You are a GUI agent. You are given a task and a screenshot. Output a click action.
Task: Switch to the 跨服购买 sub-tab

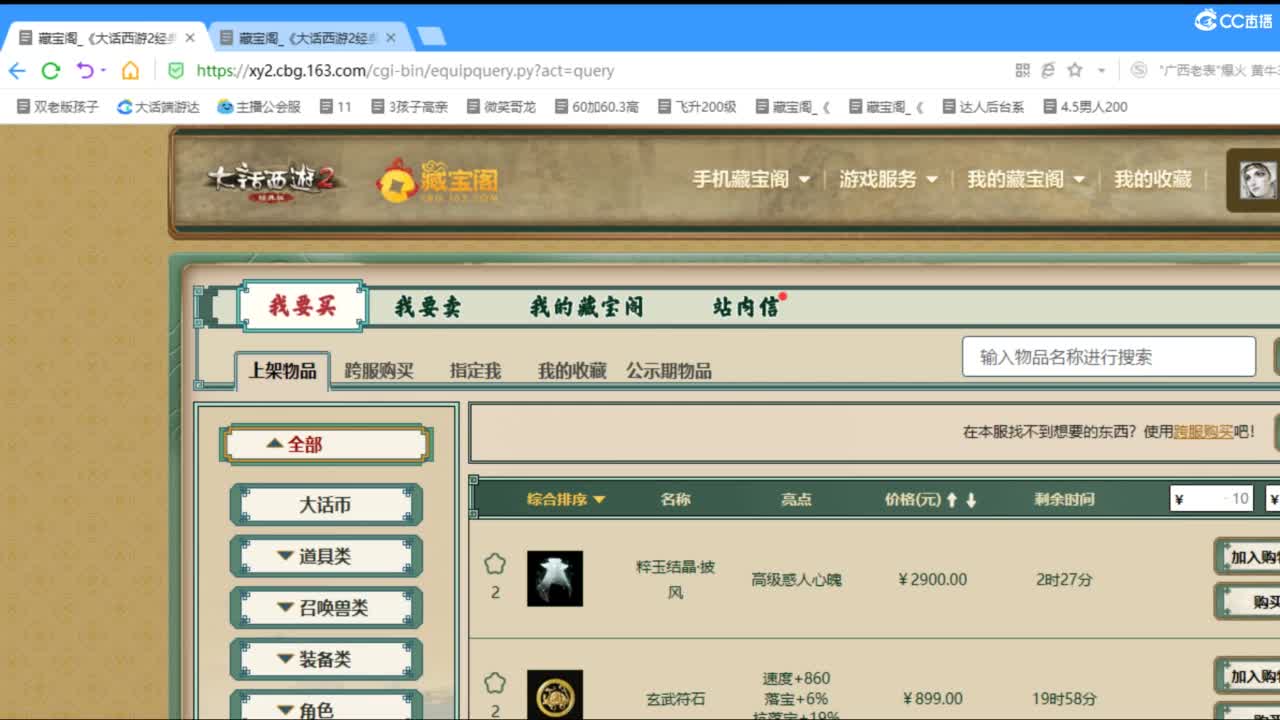(379, 371)
